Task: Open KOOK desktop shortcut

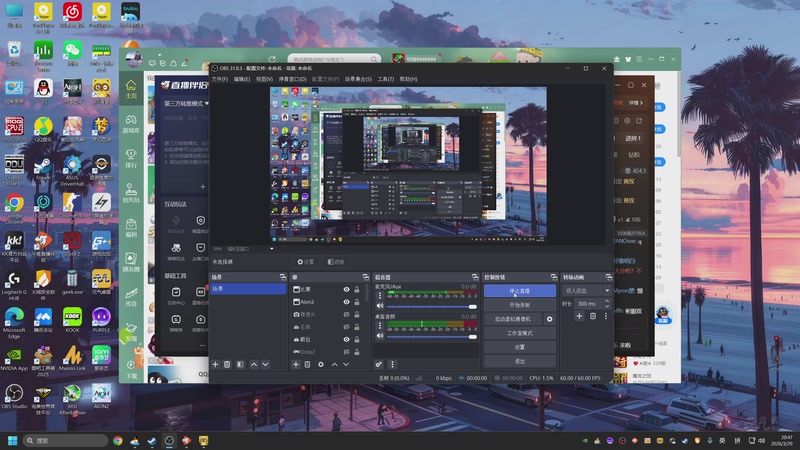Action: pos(72,320)
